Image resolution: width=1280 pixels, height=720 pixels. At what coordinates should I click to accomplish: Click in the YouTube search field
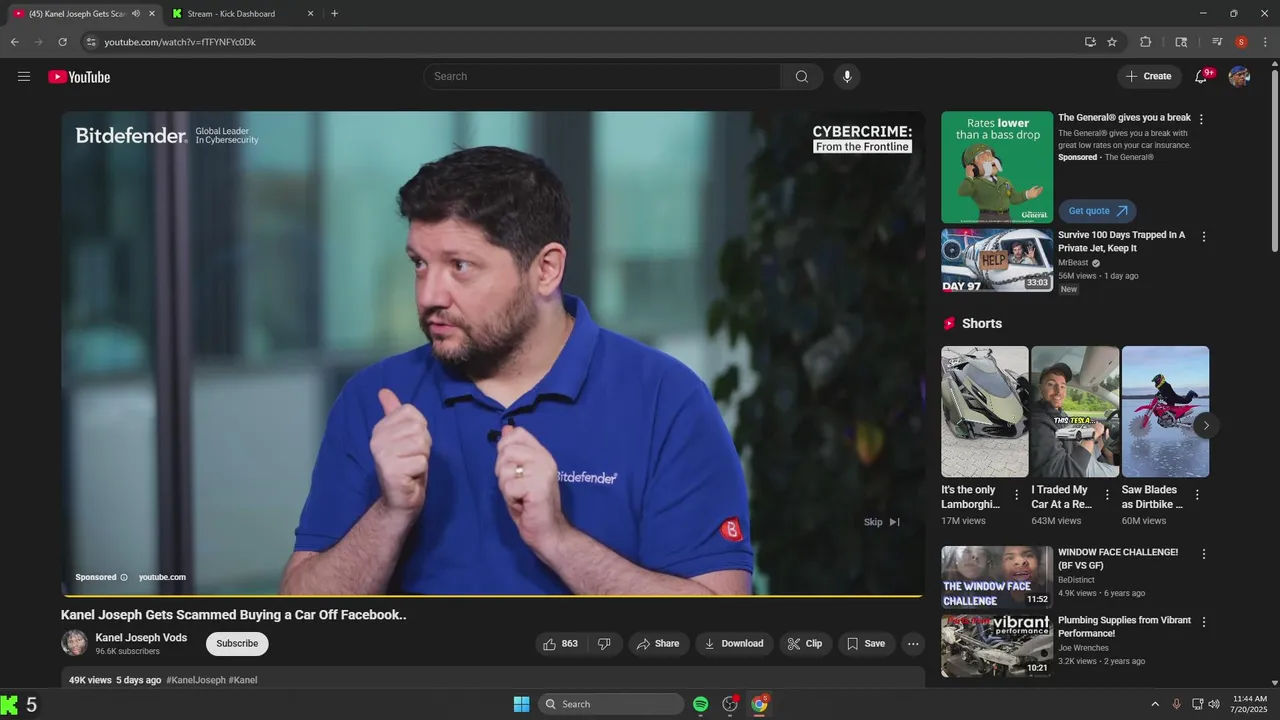tap(602, 77)
